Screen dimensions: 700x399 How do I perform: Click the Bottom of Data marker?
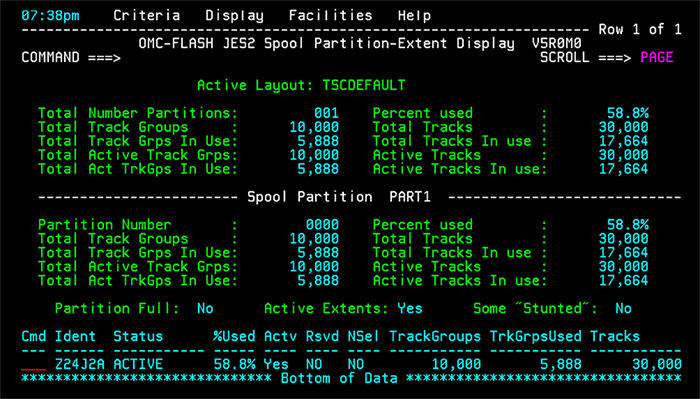[x=339, y=378]
